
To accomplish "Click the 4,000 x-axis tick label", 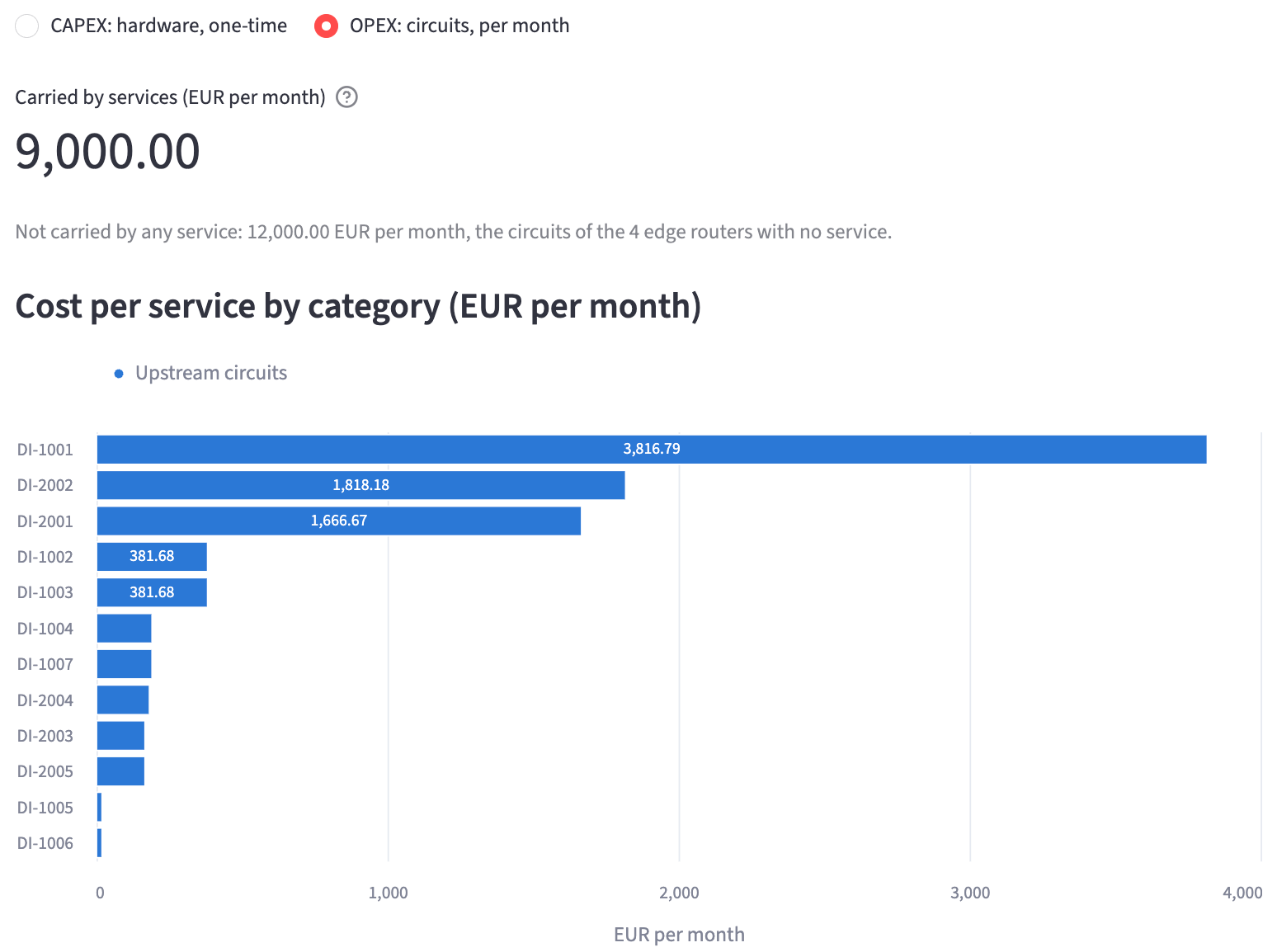I will click(x=1243, y=894).
